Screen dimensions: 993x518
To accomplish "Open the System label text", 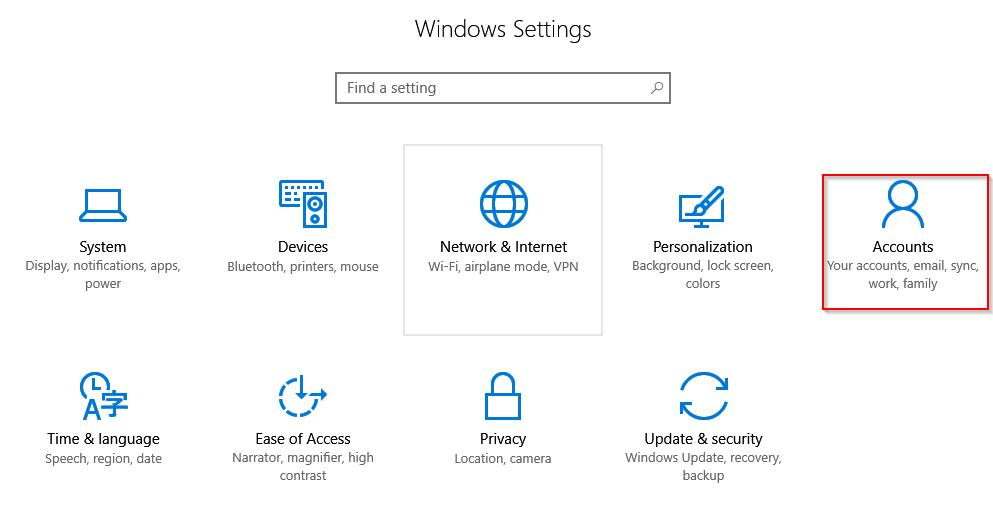I will click(103, 247).
